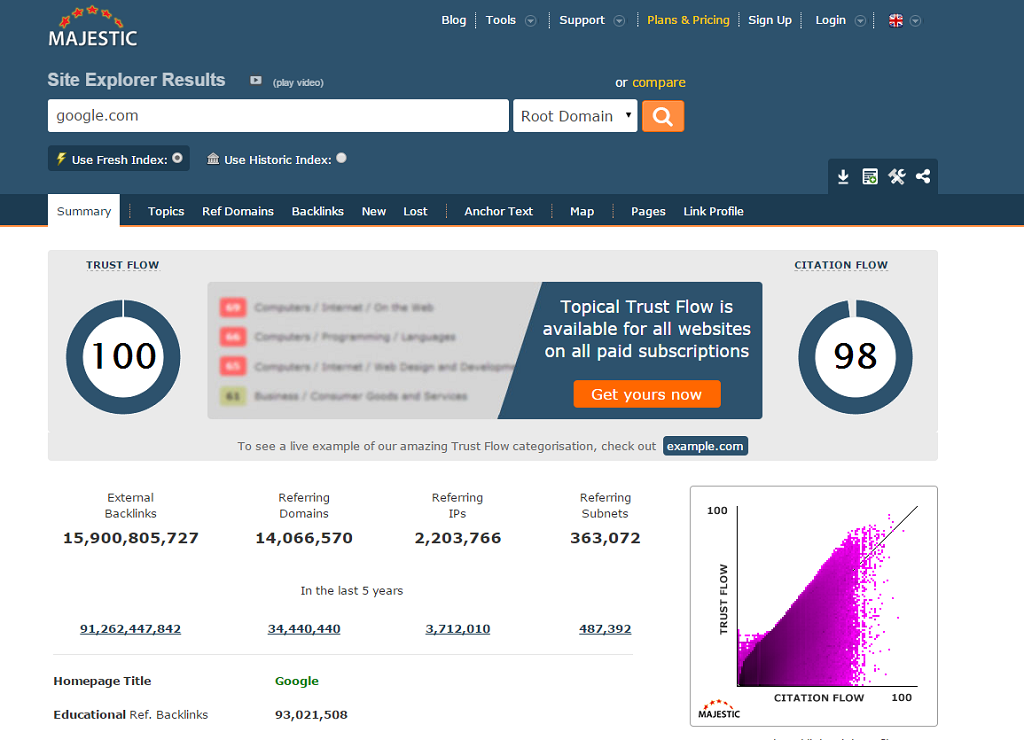Click the Sign Up link
1024x740 pixels.
(770, 20)
